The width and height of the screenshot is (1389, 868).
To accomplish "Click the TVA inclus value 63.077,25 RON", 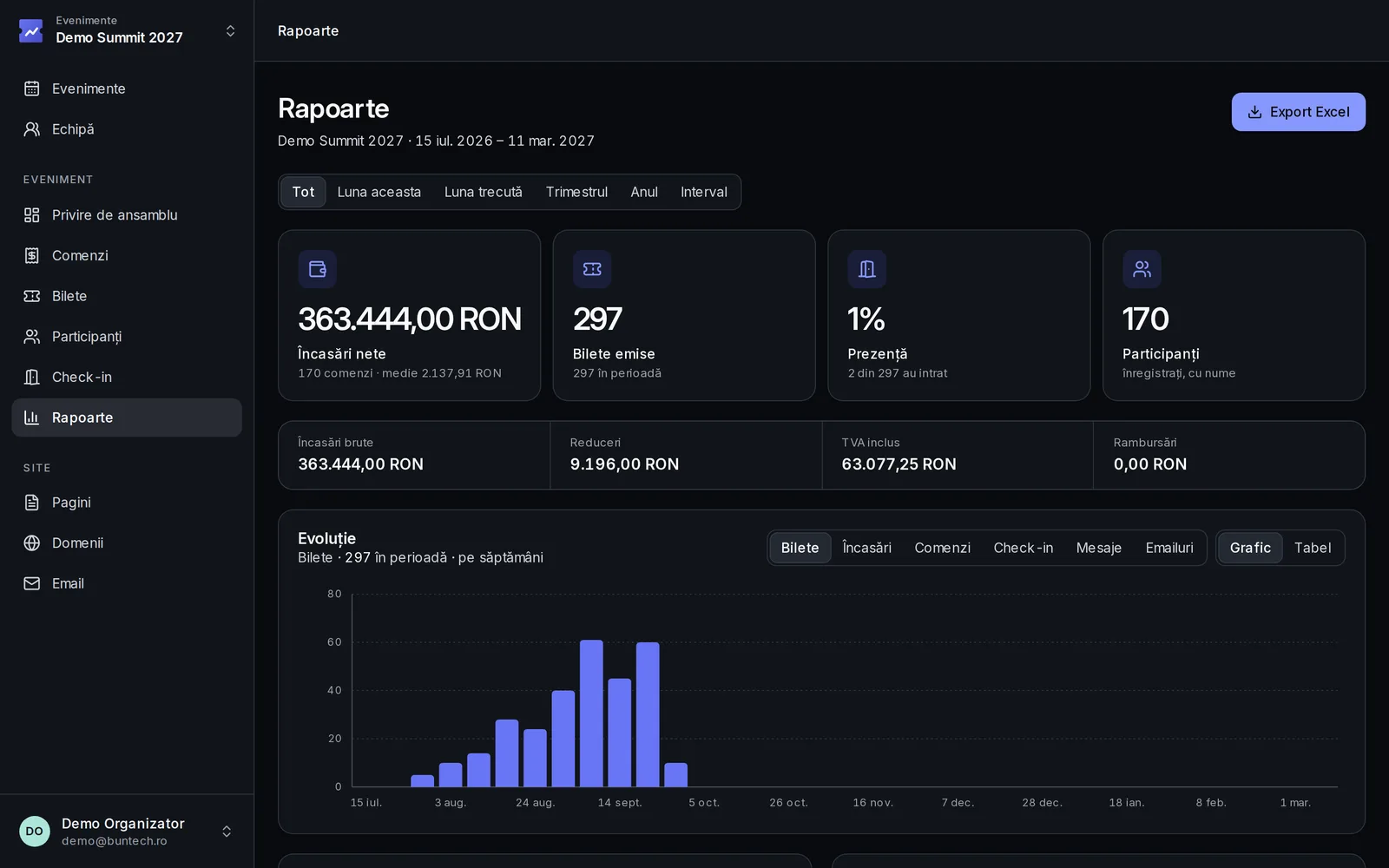I will coord(899,464).
